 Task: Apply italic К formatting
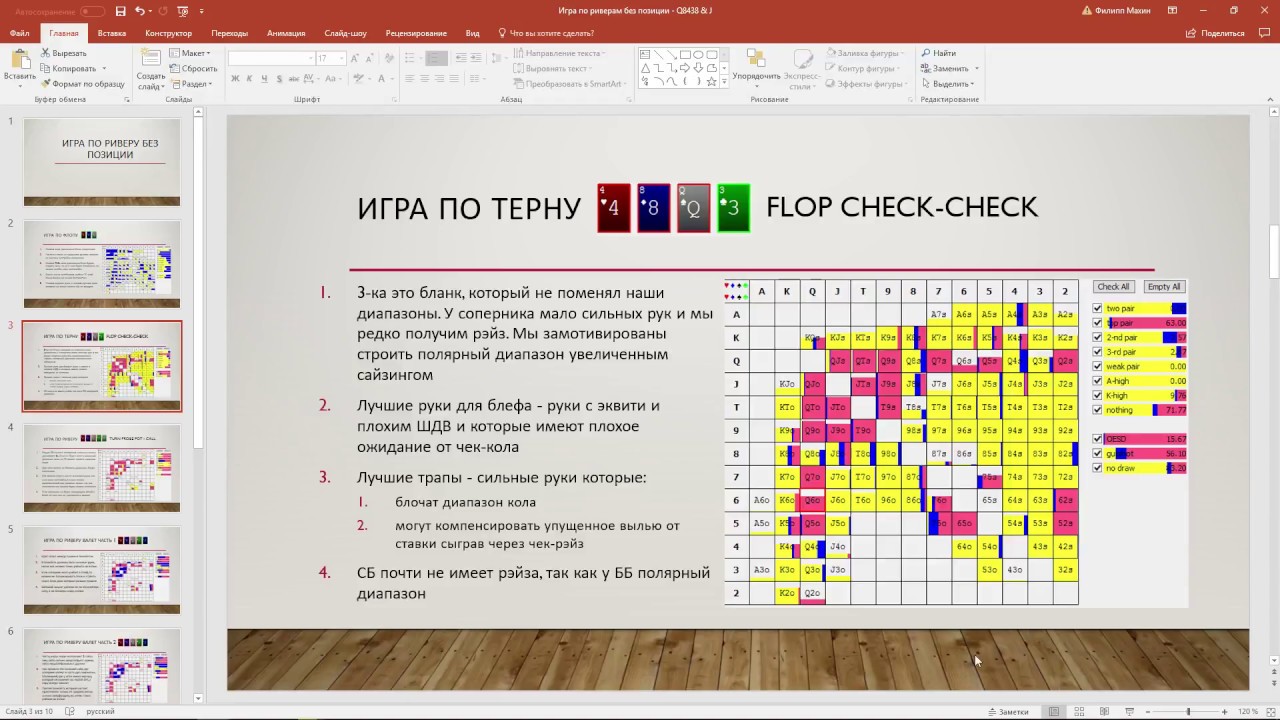(250, 78)
